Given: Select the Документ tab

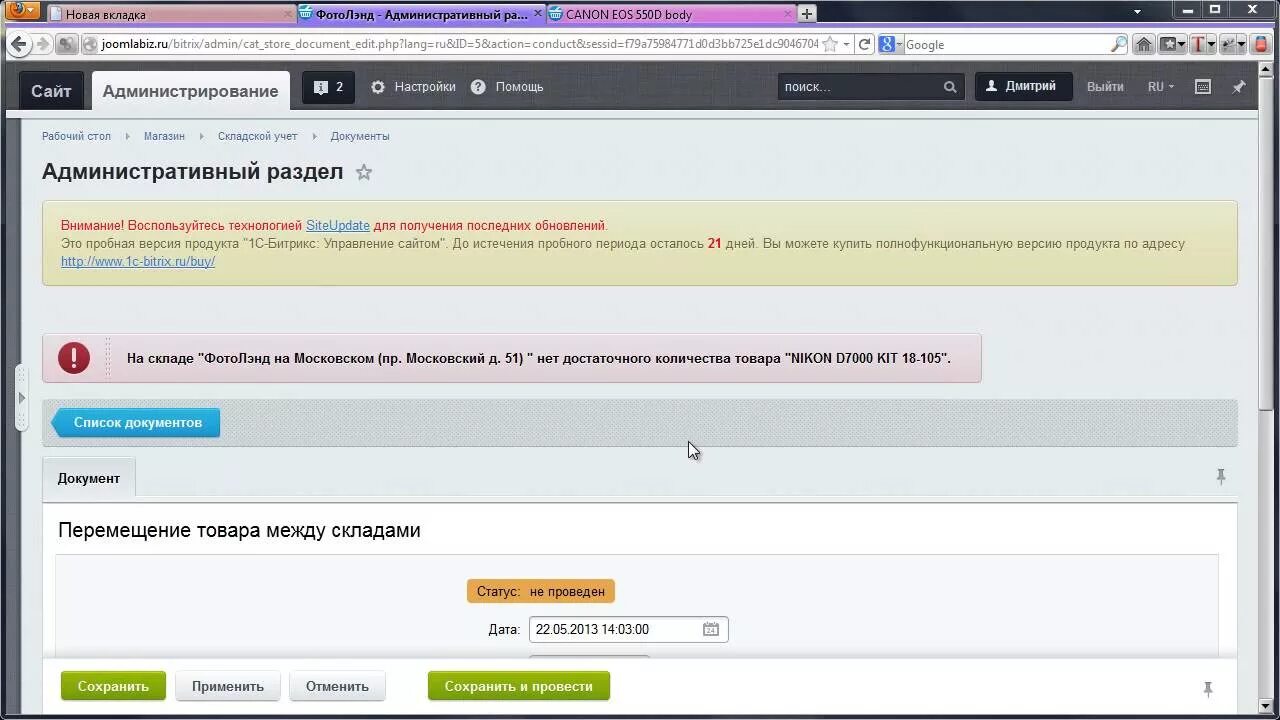Looking at the screenshot, I should point(89,478).
